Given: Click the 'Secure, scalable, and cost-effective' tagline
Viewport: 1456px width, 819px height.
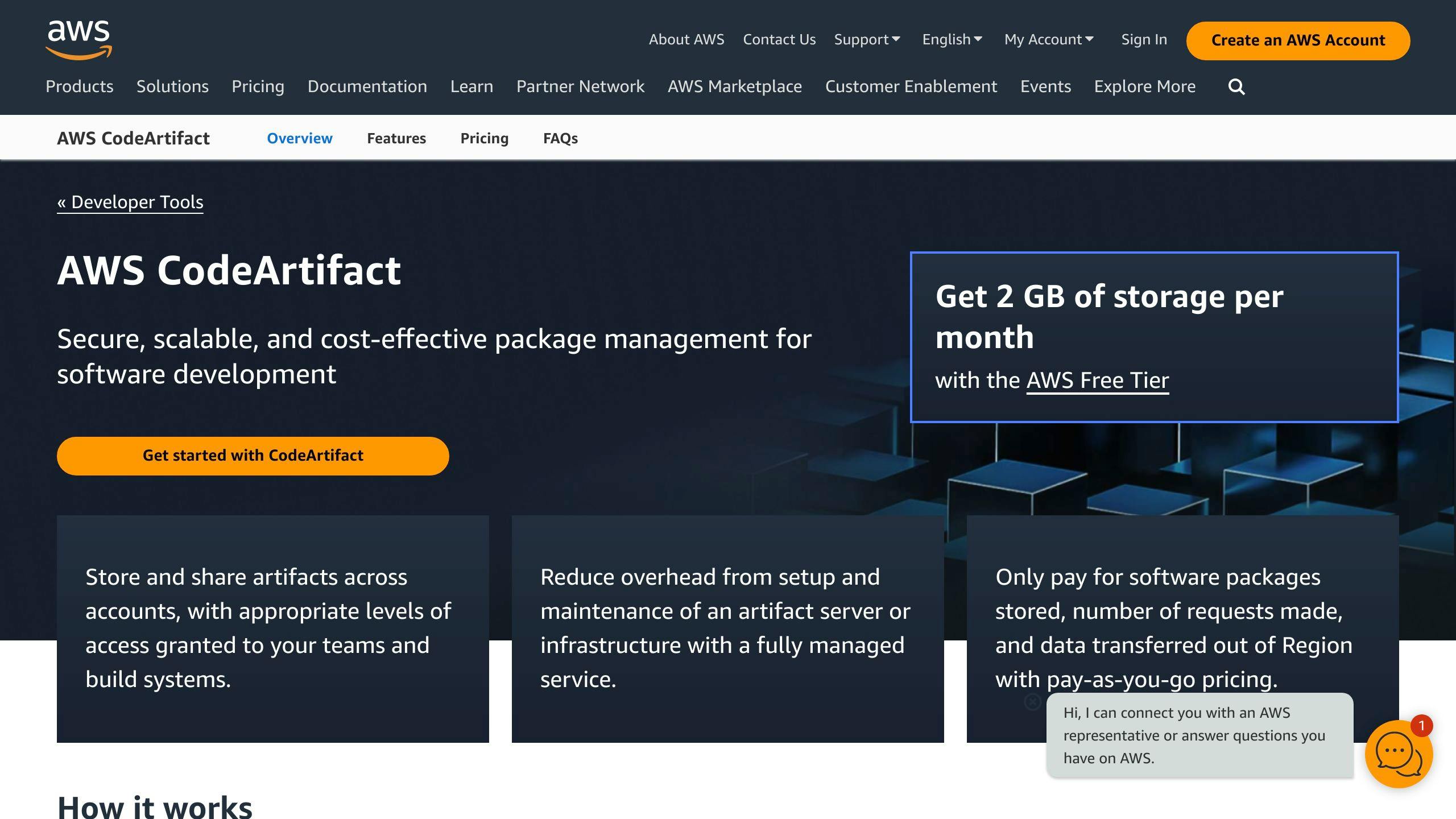Looking at the screenshot, I should 435,357.
